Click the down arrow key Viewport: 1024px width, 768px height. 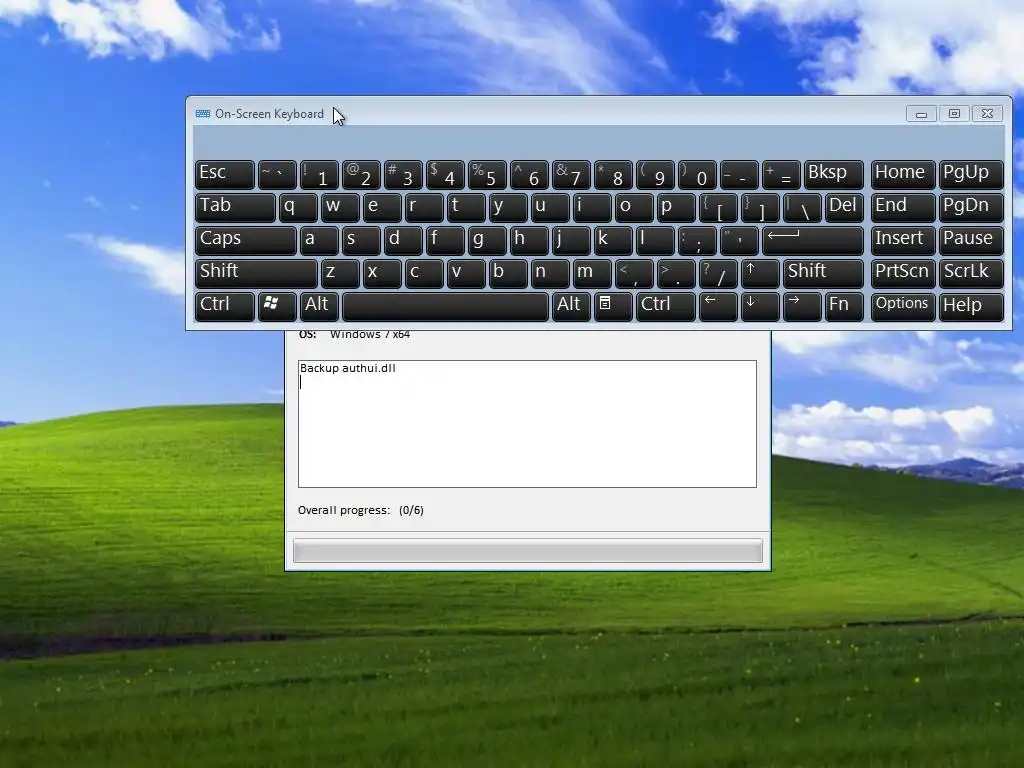click(760, 306)
